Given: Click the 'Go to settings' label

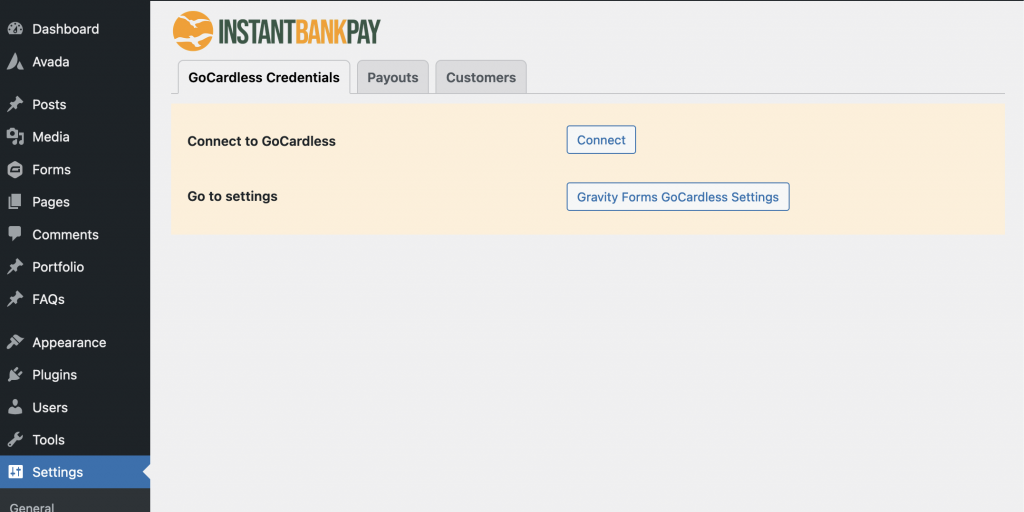Looking at the screenshot, I should click(232, 197).
